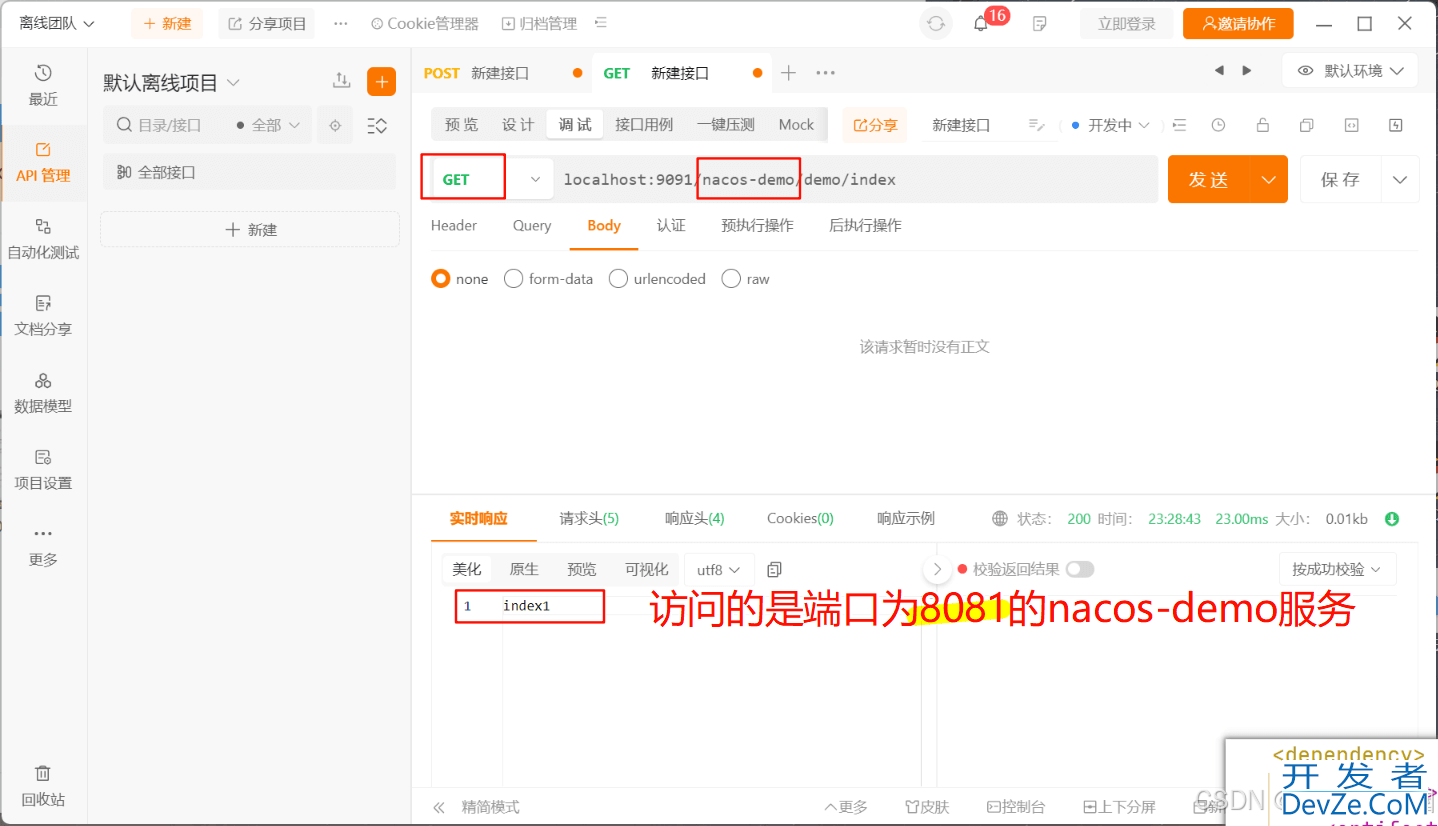Screen dimensions: 1438x826
Task: Click the duplicate copy icon in toolbar
Action: tap(1307, 125)
